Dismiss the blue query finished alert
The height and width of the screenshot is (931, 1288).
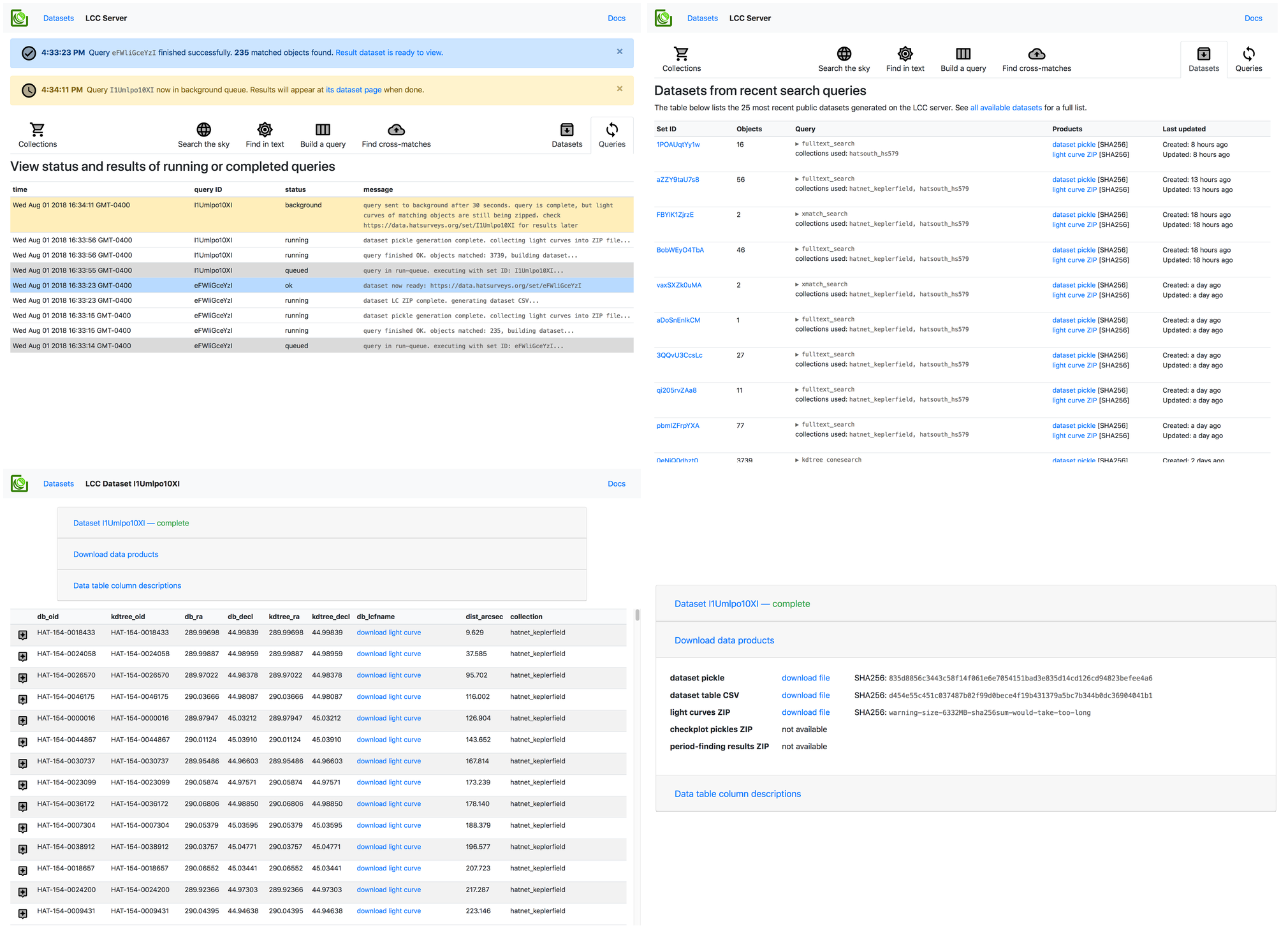coord(619,52)
